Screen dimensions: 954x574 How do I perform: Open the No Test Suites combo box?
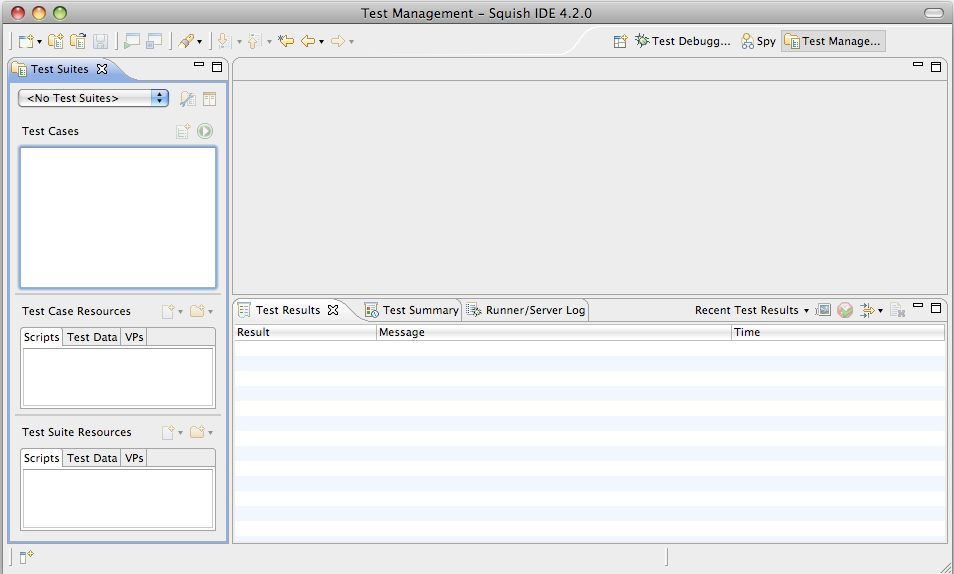(x=93, y=98)
